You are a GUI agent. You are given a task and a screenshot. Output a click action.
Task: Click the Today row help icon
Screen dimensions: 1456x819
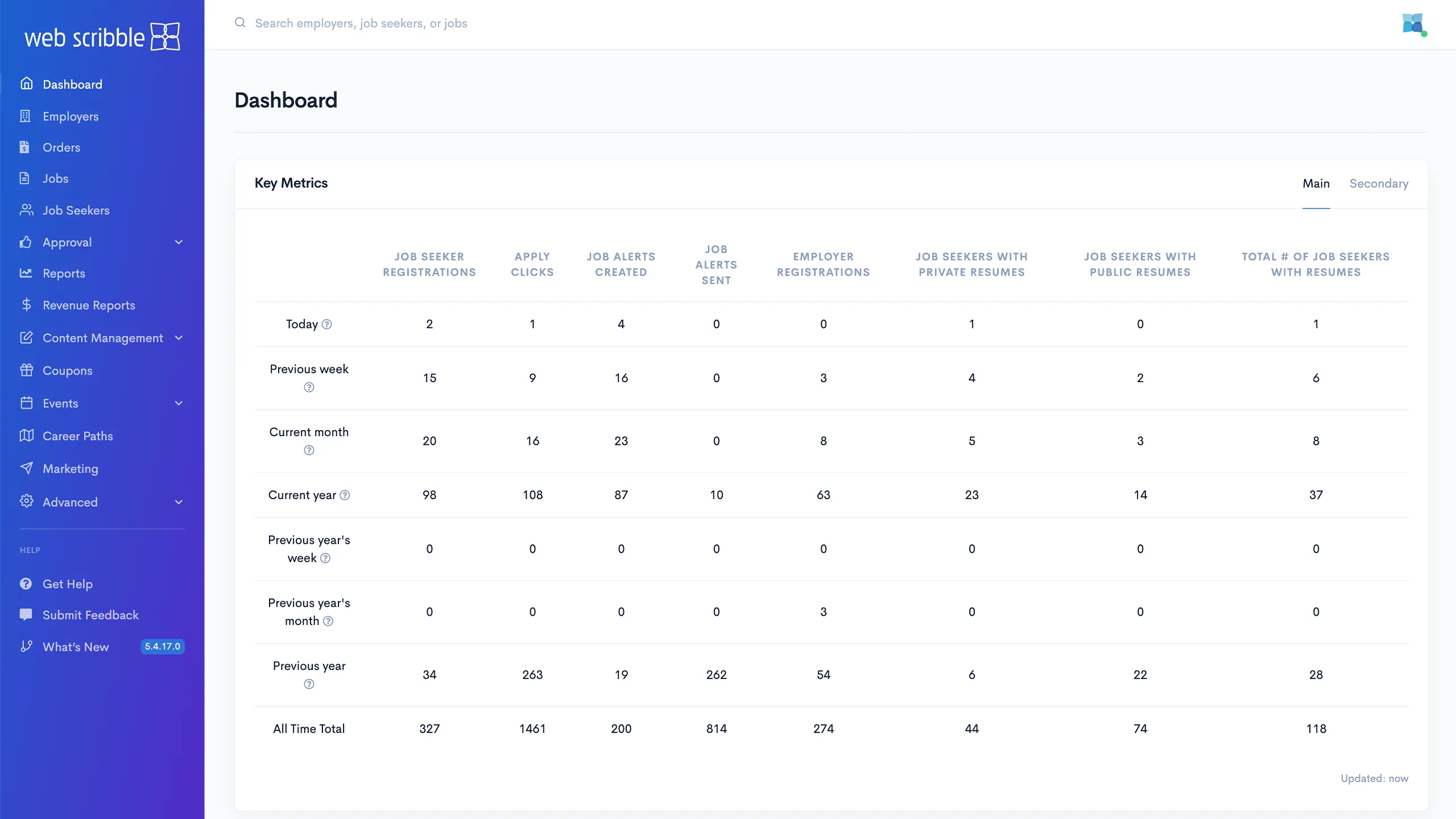pos(326,324)
